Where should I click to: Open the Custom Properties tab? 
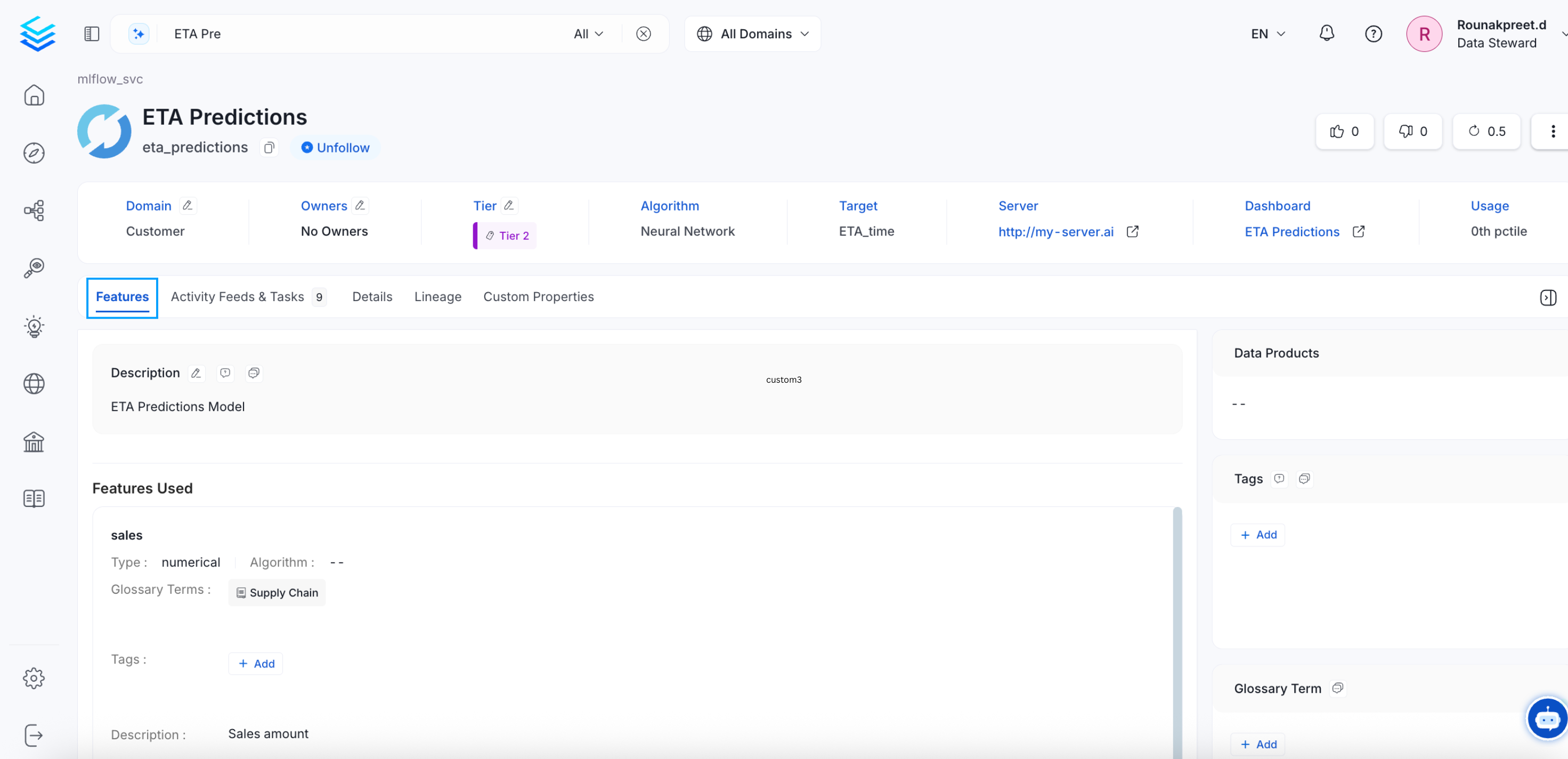[x=539, y=297]
